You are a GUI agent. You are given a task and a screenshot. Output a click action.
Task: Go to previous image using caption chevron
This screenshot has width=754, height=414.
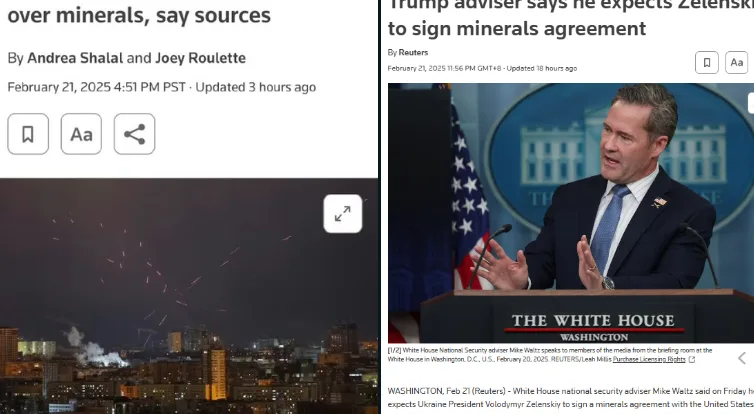coord(742,358)
